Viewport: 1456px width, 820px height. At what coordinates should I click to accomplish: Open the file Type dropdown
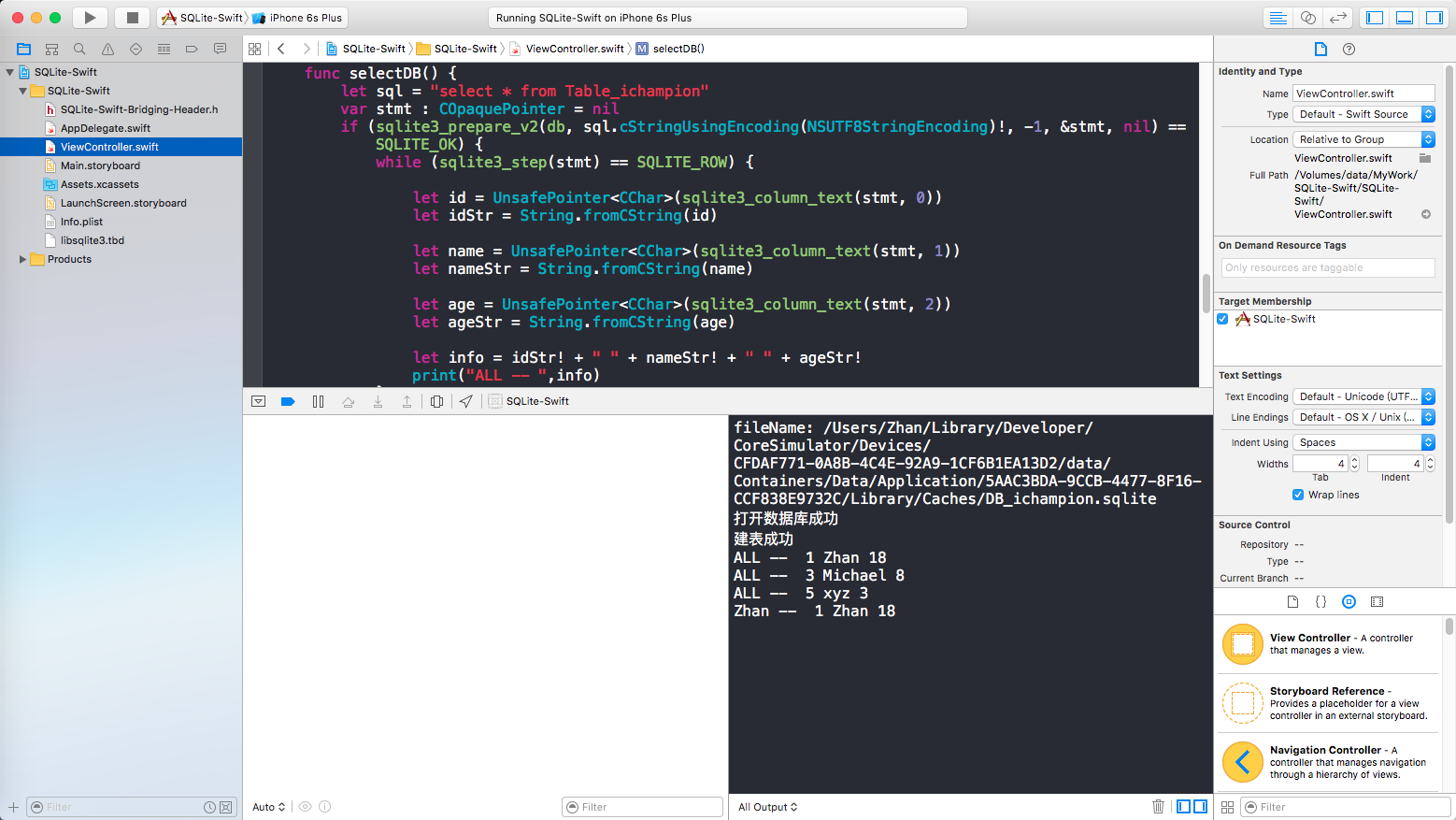click(1363, 114)
